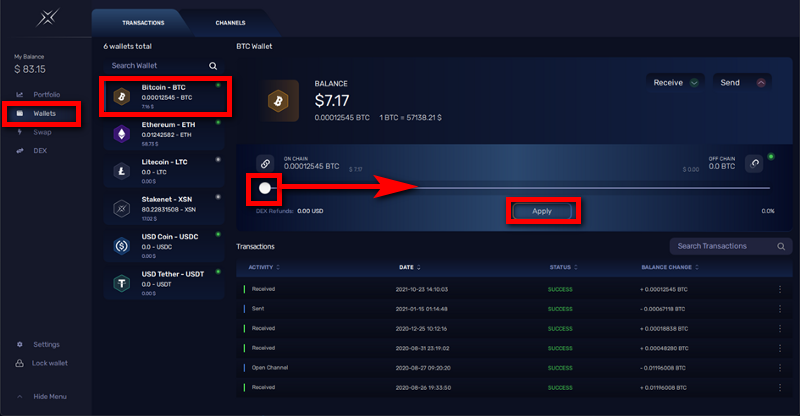Click the Lock wallet padlock icon
800x416 pixels.
pyautogui.click(x=19, y=363)
